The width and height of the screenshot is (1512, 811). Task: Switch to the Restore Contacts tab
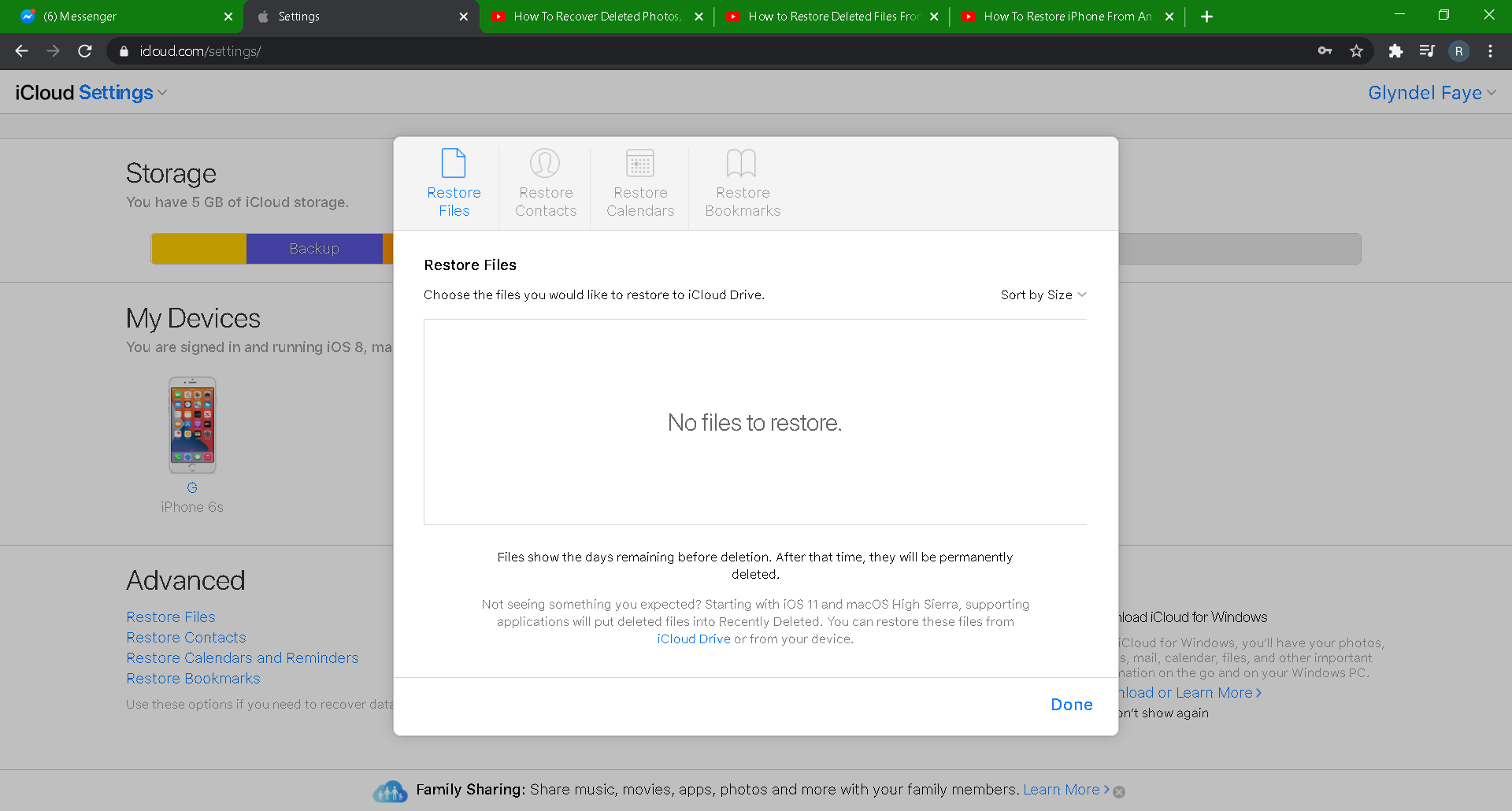[x=546, y=183]
